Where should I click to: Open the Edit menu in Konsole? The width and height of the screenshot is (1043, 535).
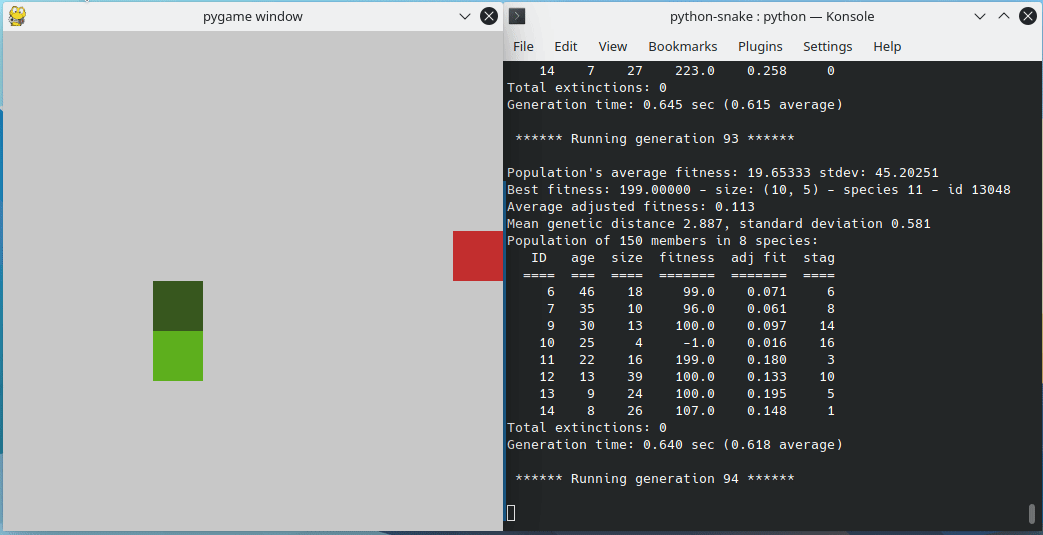pyautogui.click(x=565, y=47)
